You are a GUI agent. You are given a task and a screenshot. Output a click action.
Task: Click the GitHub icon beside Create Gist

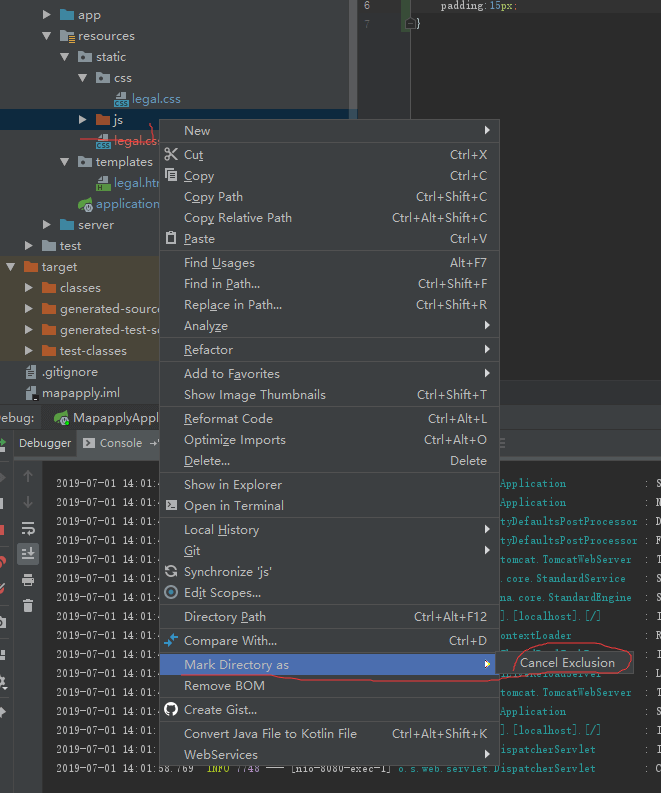point(171,710)
